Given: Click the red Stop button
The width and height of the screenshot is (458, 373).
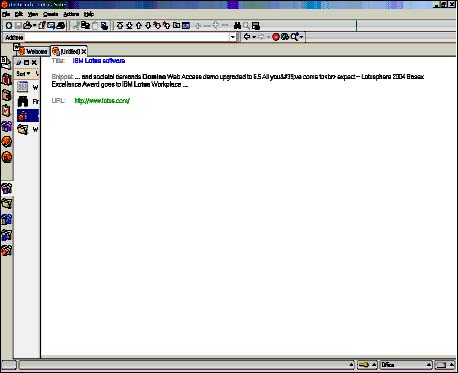Looking at the screenshot, I should [x=276, y=37].
